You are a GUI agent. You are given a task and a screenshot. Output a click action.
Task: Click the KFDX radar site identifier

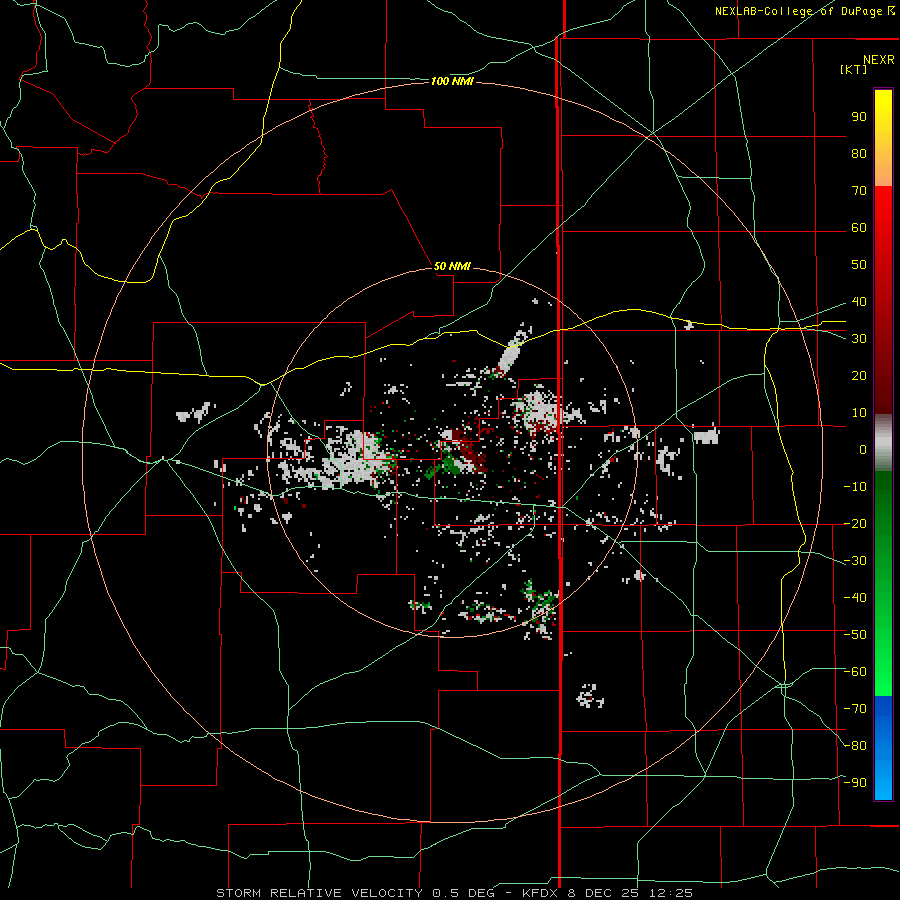coord(541,893)
